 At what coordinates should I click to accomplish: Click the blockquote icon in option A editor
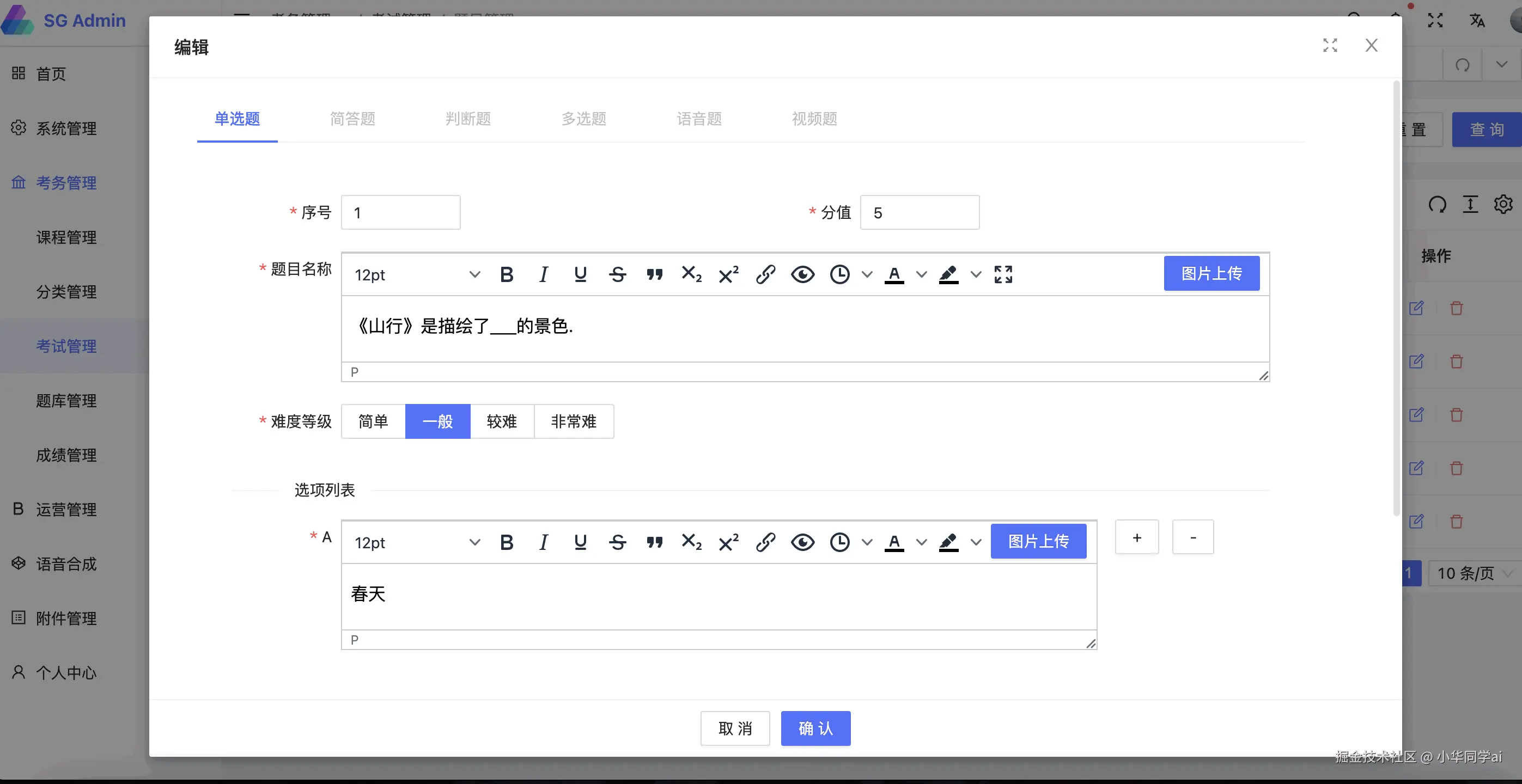pyautogui.click(x=654, y=542)
